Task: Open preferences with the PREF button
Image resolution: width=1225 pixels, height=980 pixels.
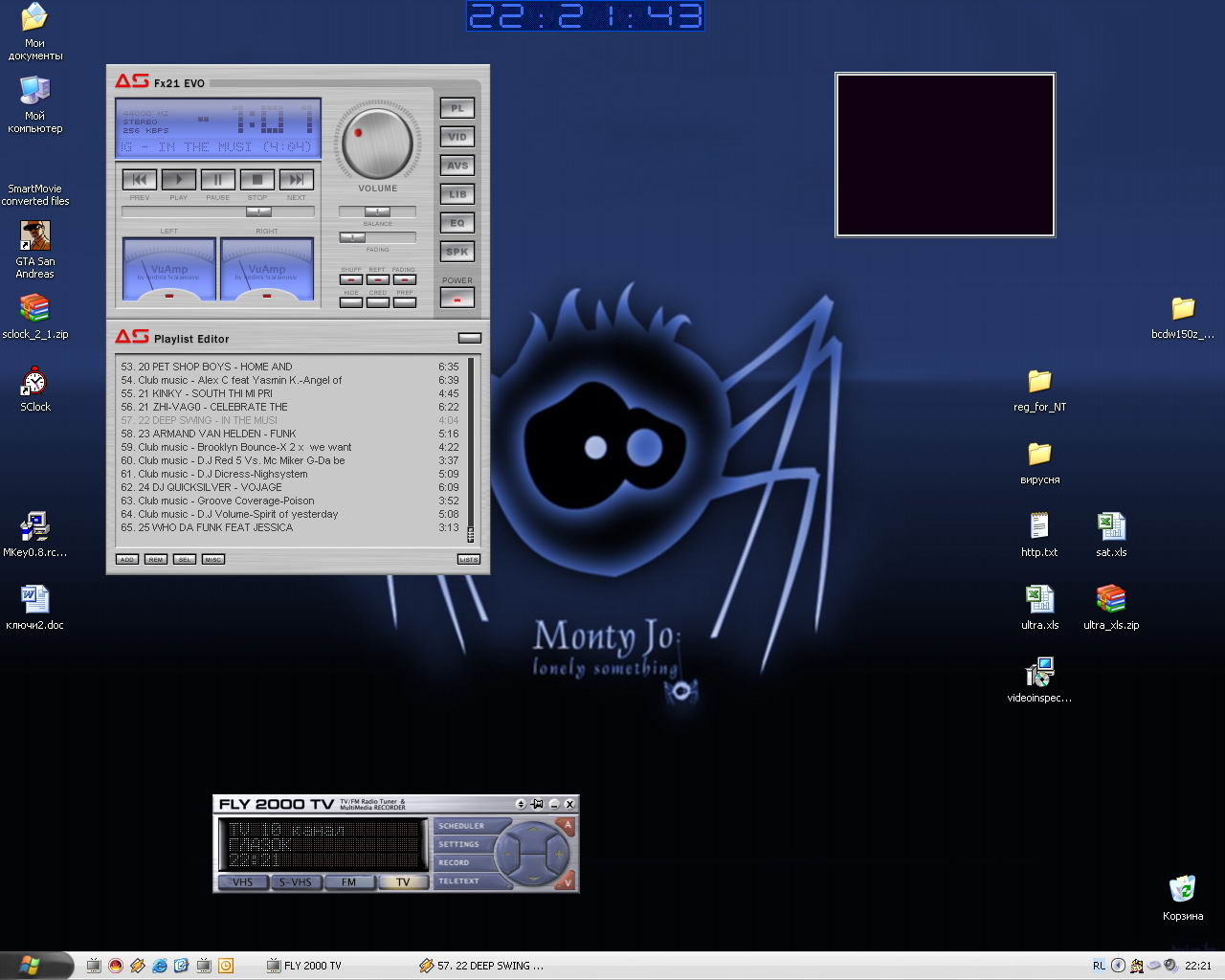Action: (x=405, y=302)
